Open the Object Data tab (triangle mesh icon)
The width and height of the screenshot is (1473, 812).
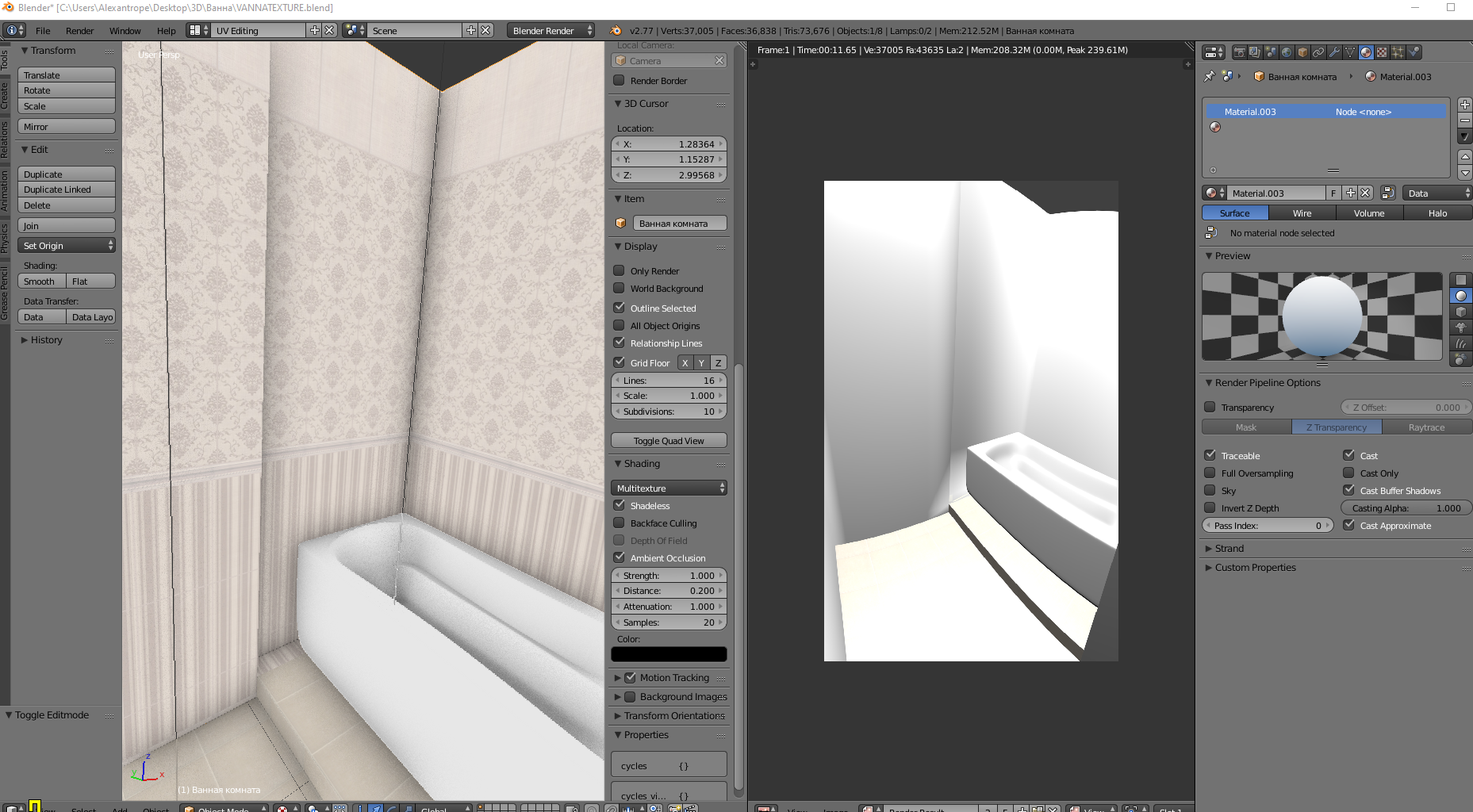(x=1350, y=52)
